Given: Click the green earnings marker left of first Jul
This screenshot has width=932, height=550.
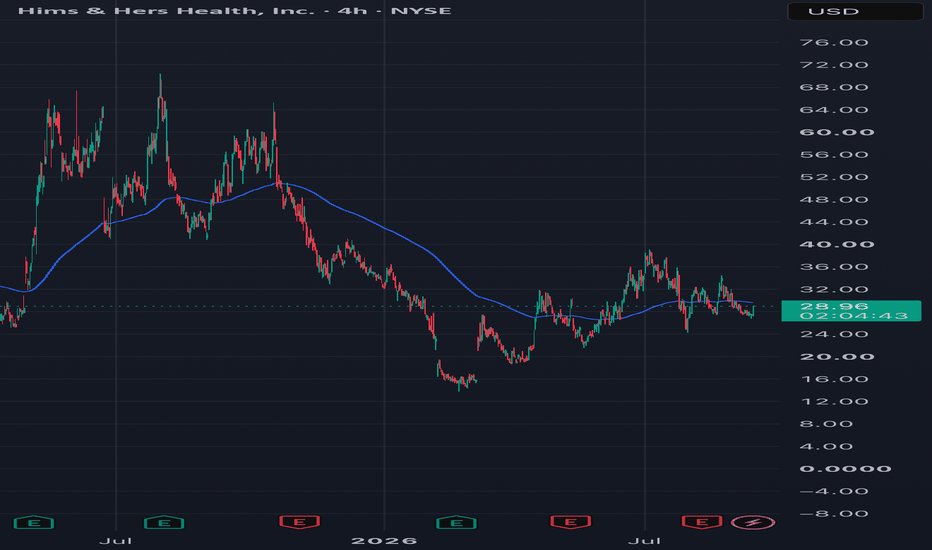Looking at the screenshot, I should [34, 523].
